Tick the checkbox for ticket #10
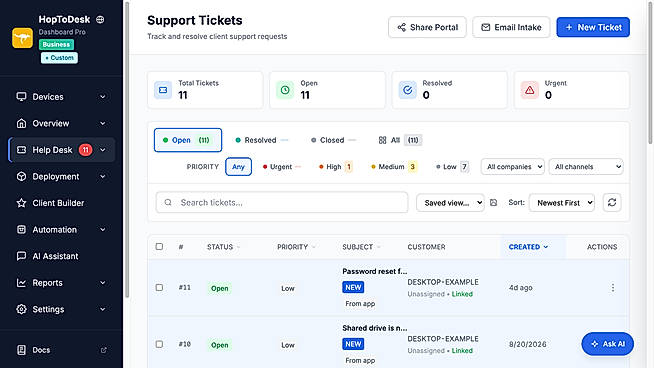The height and width of the screenshot is (368, 654). click(x=159, y=345)
